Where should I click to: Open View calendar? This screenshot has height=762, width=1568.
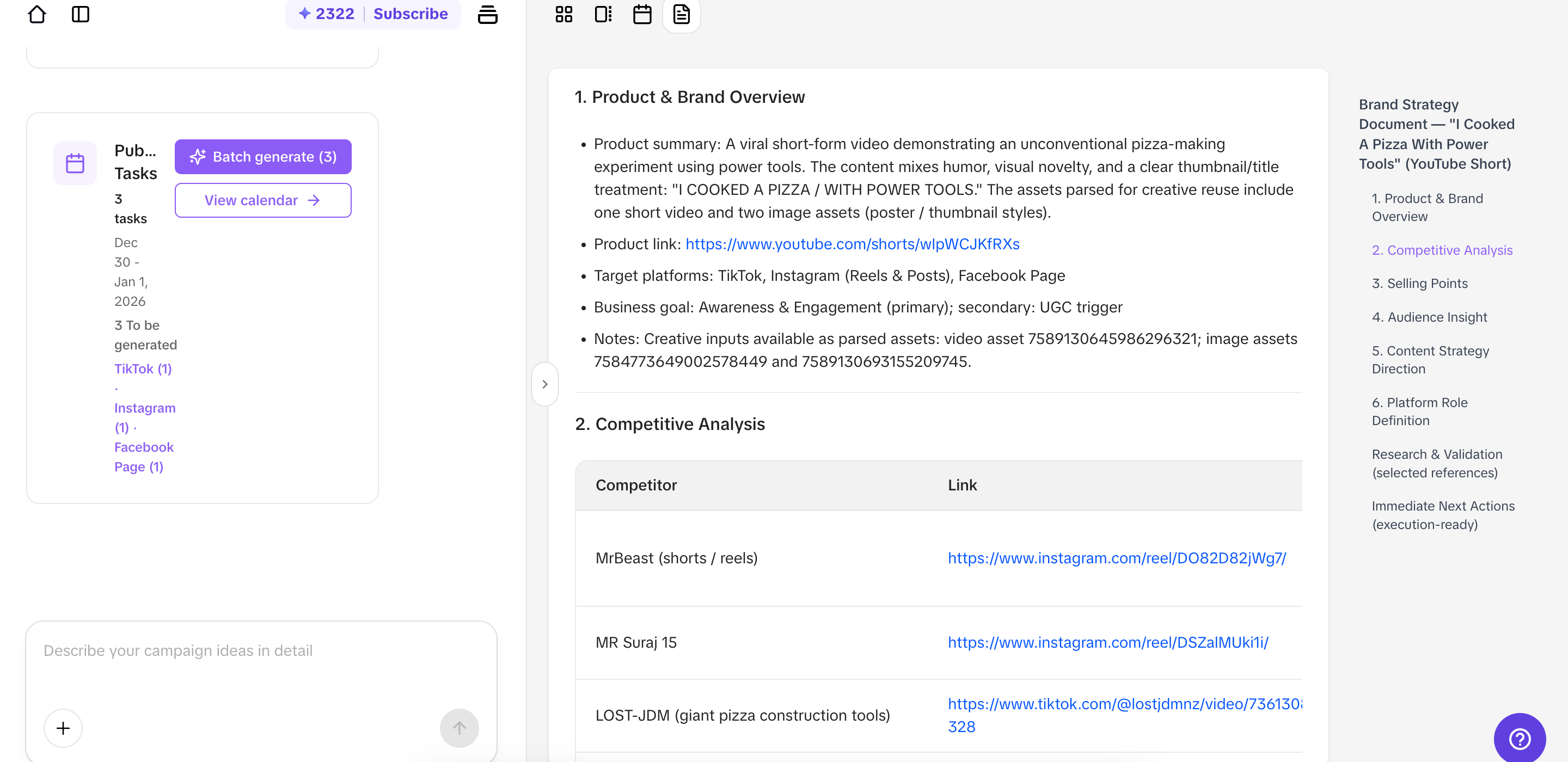point(263,200)
